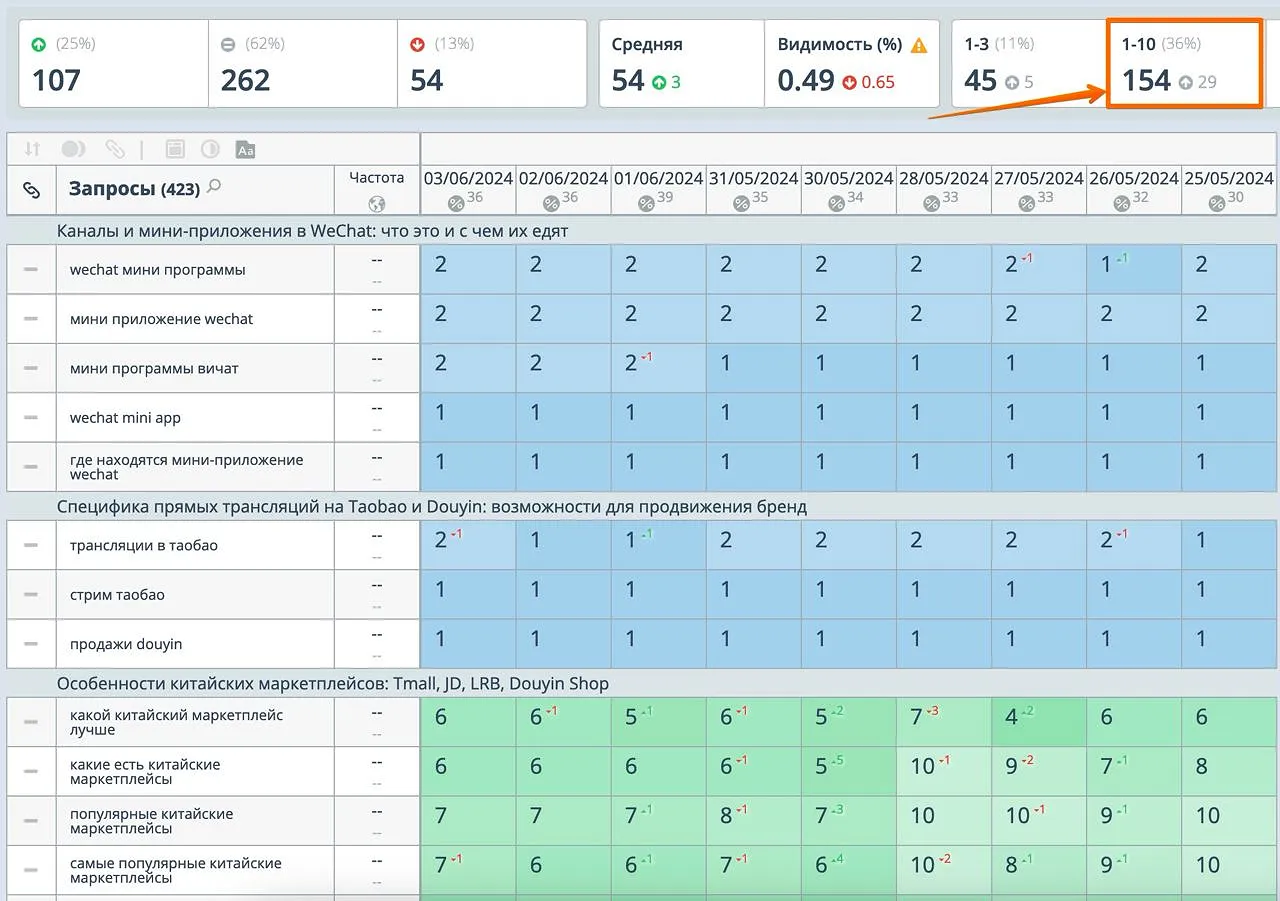Click the magnifier icon beside Запросы

[x=214, y=187]
